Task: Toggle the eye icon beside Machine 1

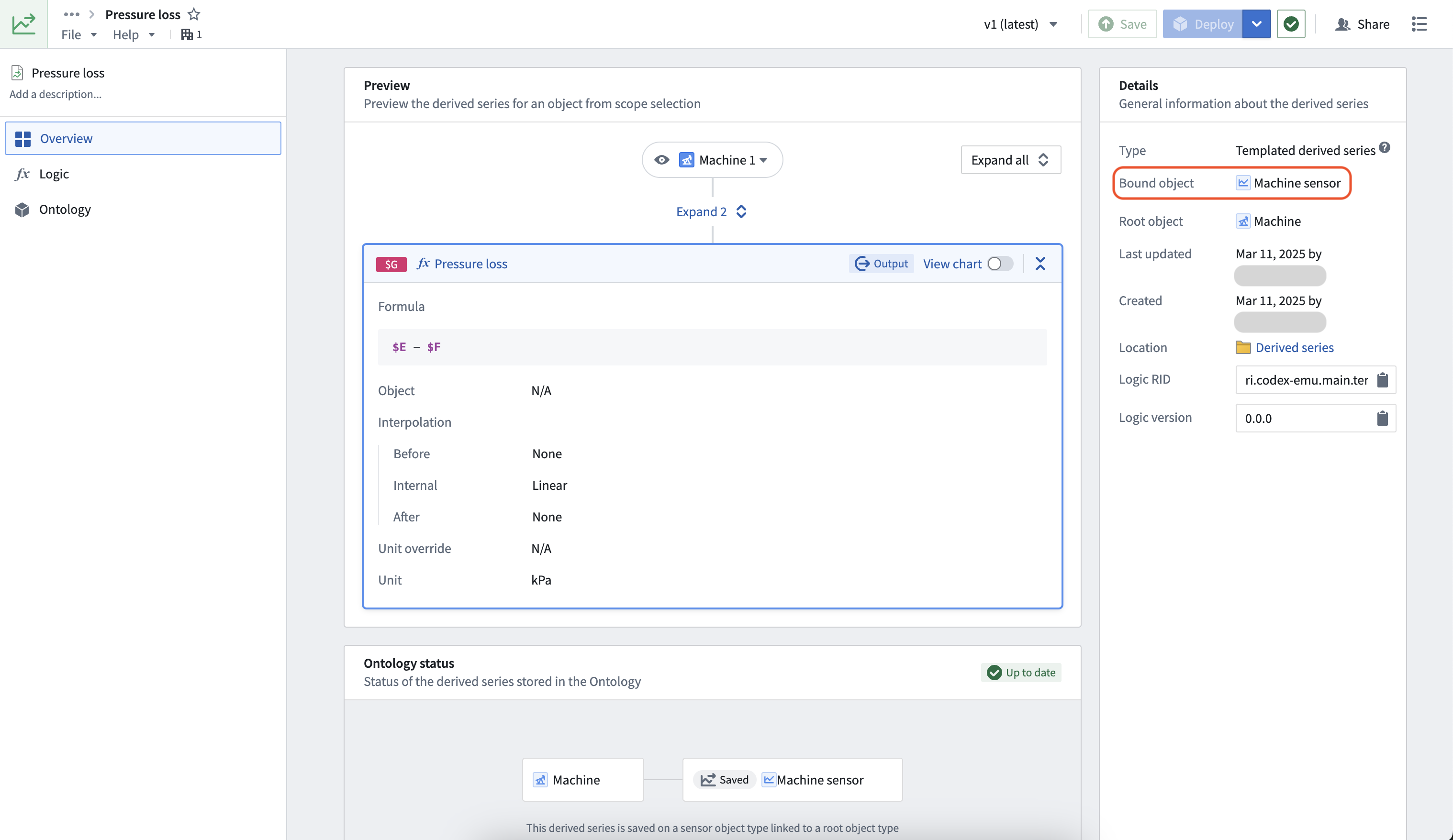Action: (662, 160)
